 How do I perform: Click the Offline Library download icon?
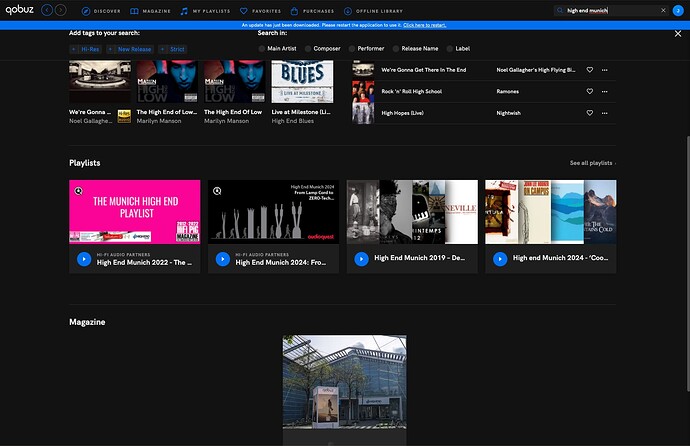tap(348, 11)
